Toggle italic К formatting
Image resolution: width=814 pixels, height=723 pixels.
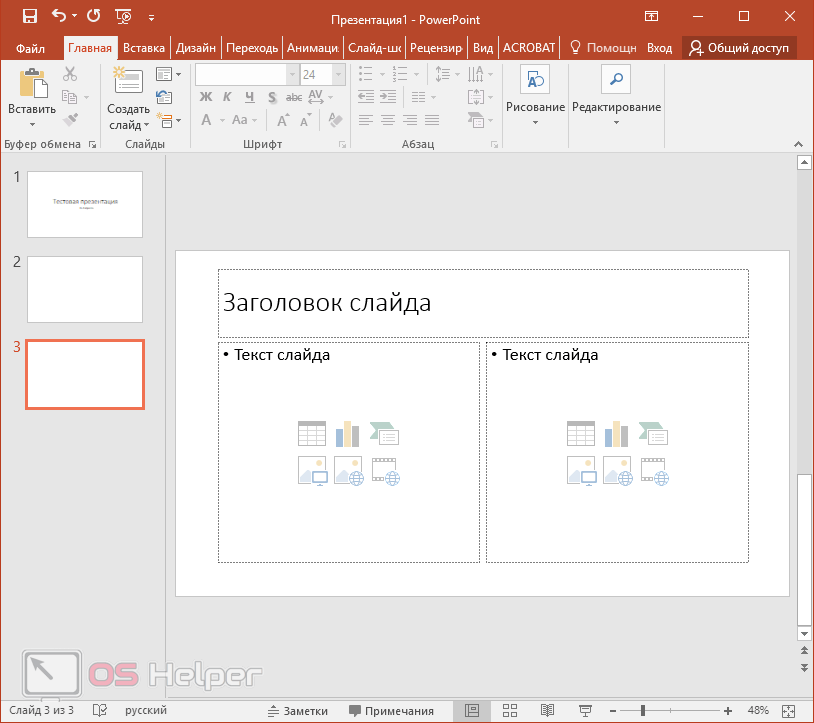[227, 97]
